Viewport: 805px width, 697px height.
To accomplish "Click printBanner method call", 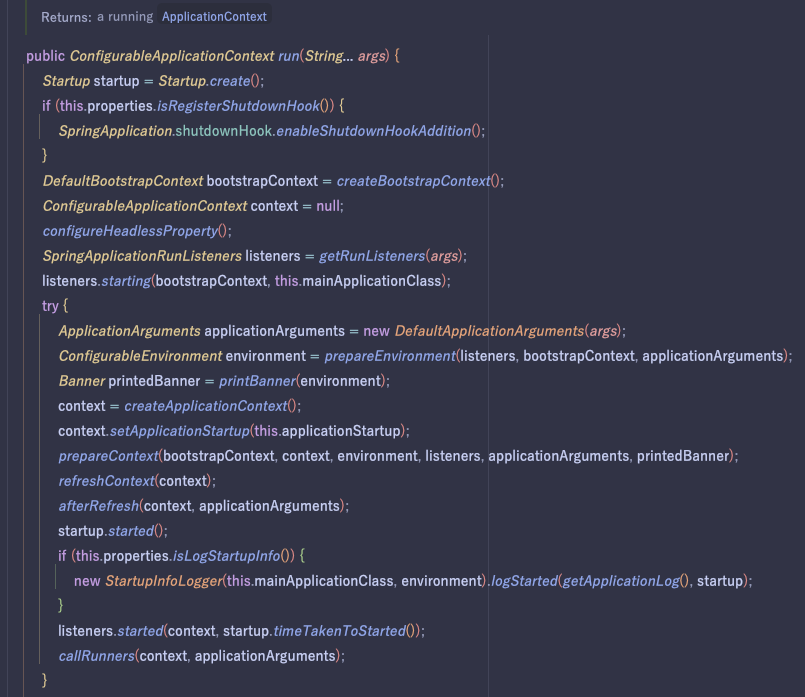I will point(257,381).
